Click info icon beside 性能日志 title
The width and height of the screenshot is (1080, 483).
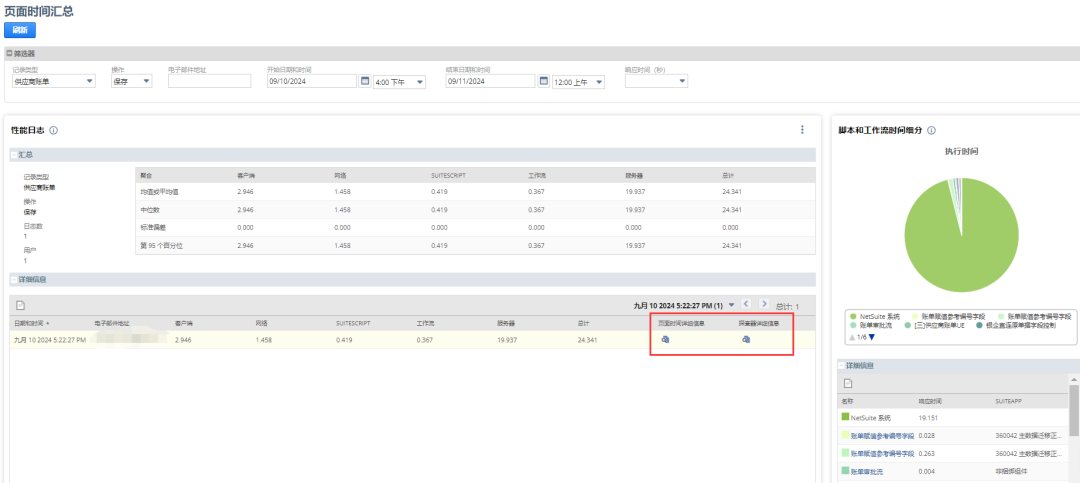[x=54, y=130]
